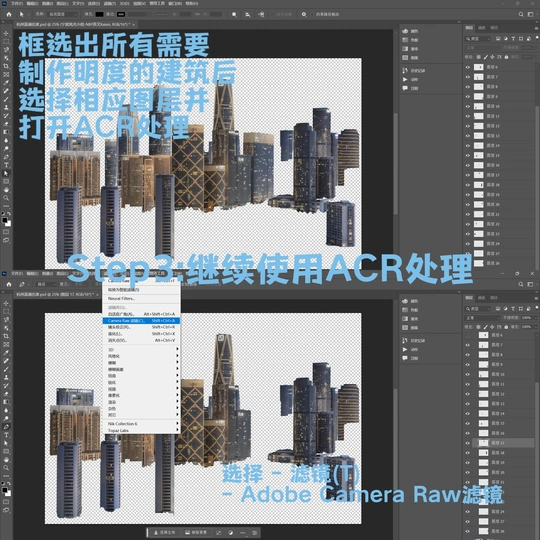
Task: Open fill dropdown arrow in lower Layers panel
Action: (535, 327)
